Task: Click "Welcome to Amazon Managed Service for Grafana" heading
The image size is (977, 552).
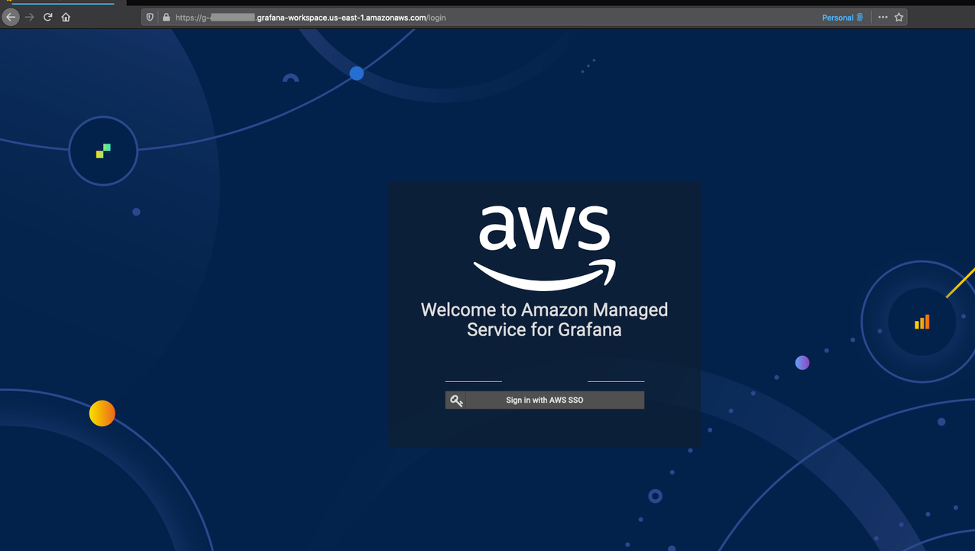Action: pos(545,320)
